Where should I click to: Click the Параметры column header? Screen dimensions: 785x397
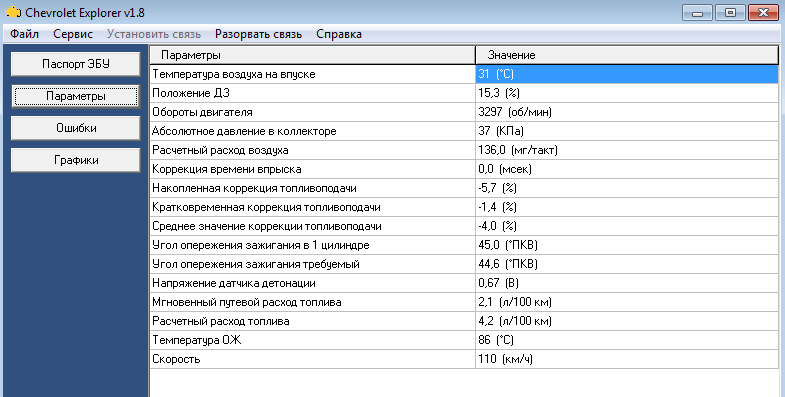[x=312, y=55]
